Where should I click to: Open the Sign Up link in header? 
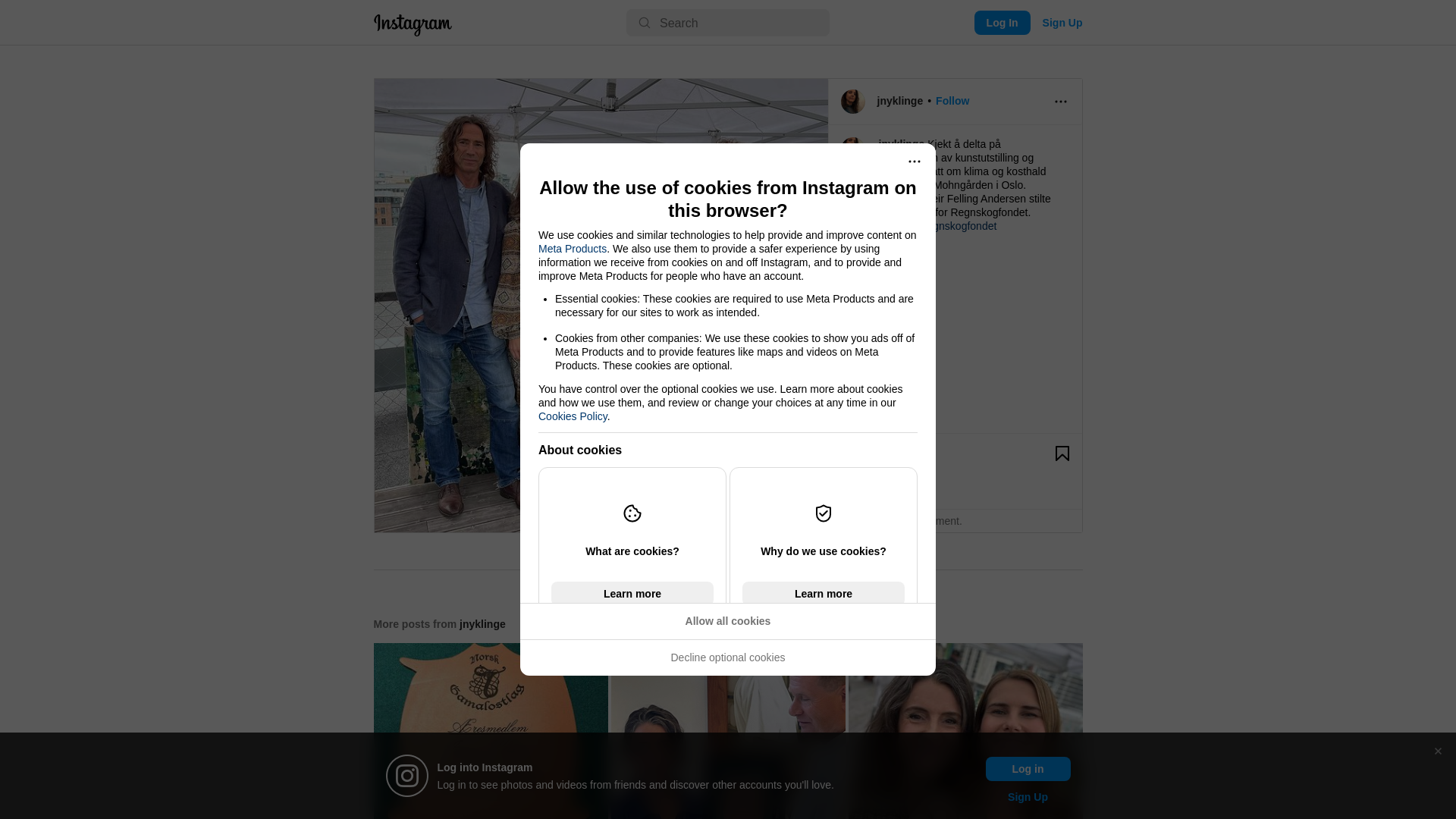pos(1062,23)
